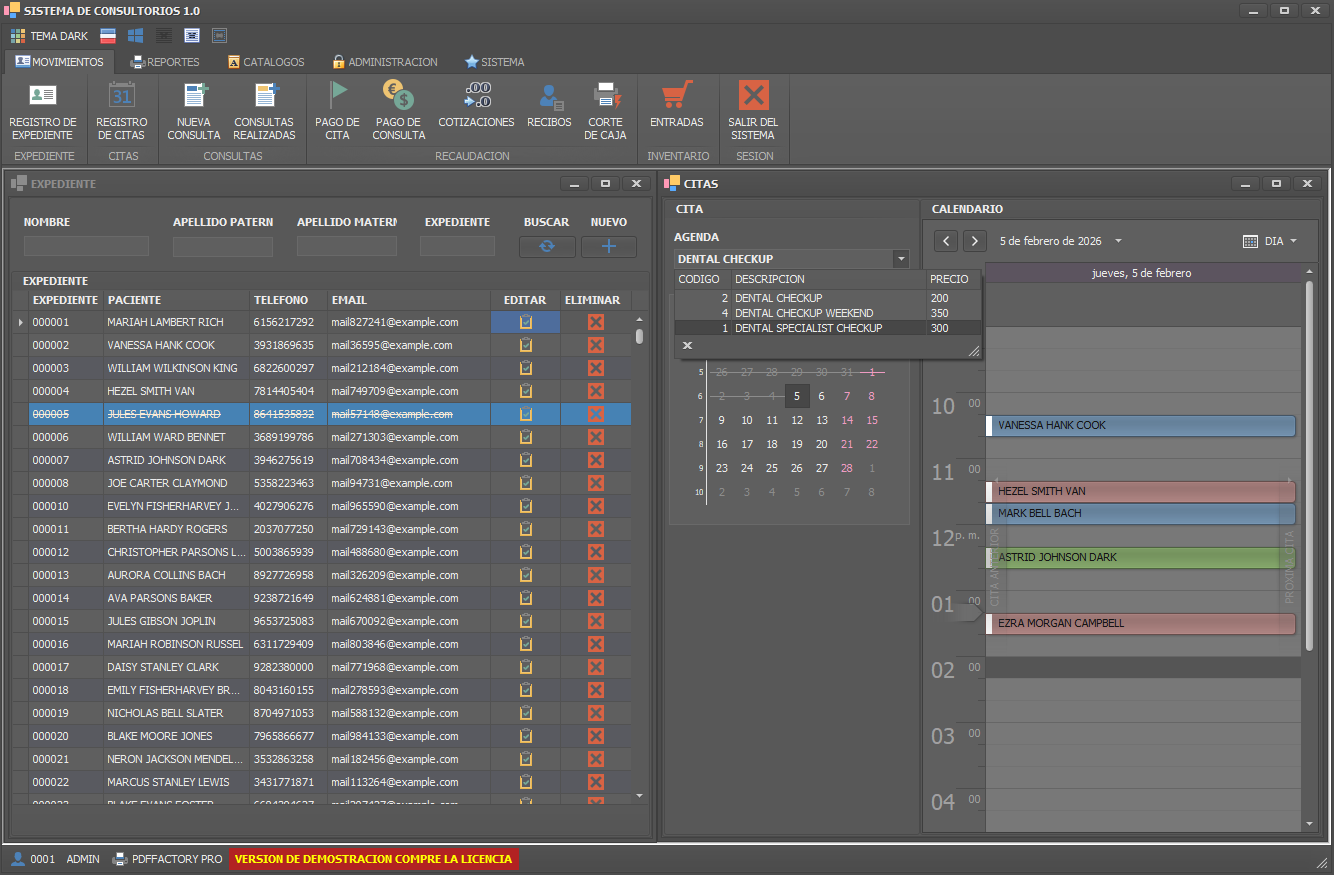Expand the date picker next to 5 de febrero
The width and height of the screenshot is (1334, 875).
point(1118,241)
